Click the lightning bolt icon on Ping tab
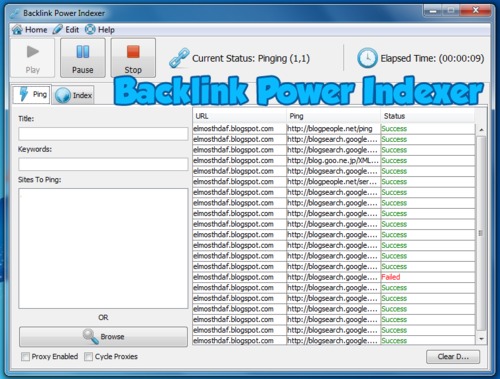 [24, 94]
